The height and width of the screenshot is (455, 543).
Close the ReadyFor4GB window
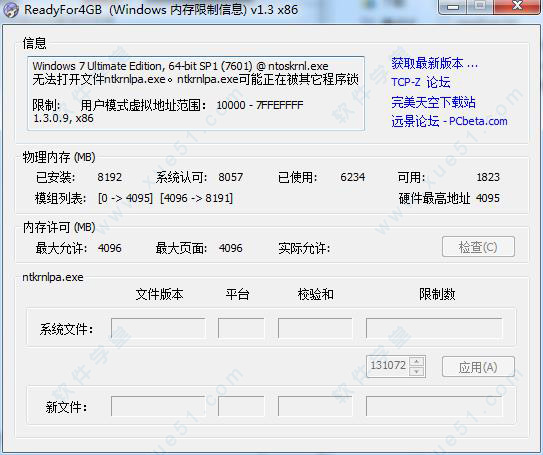click(x=517, y=6)
